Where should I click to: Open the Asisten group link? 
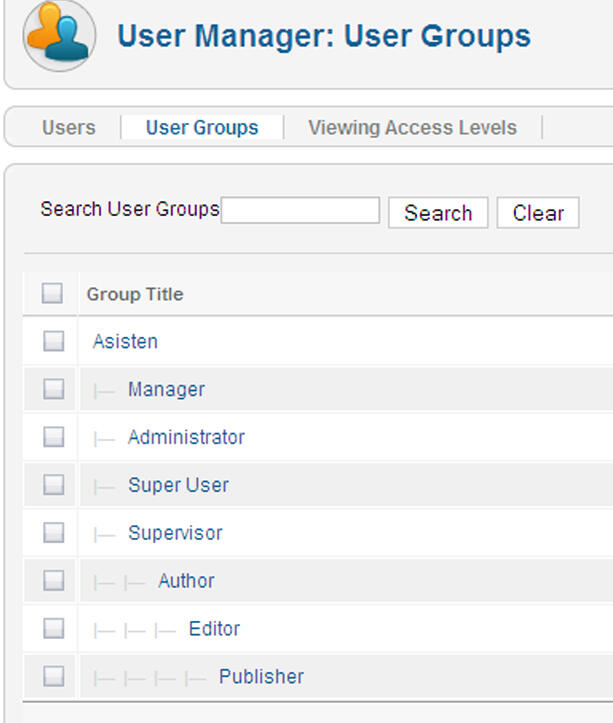(x=125, y=342)
